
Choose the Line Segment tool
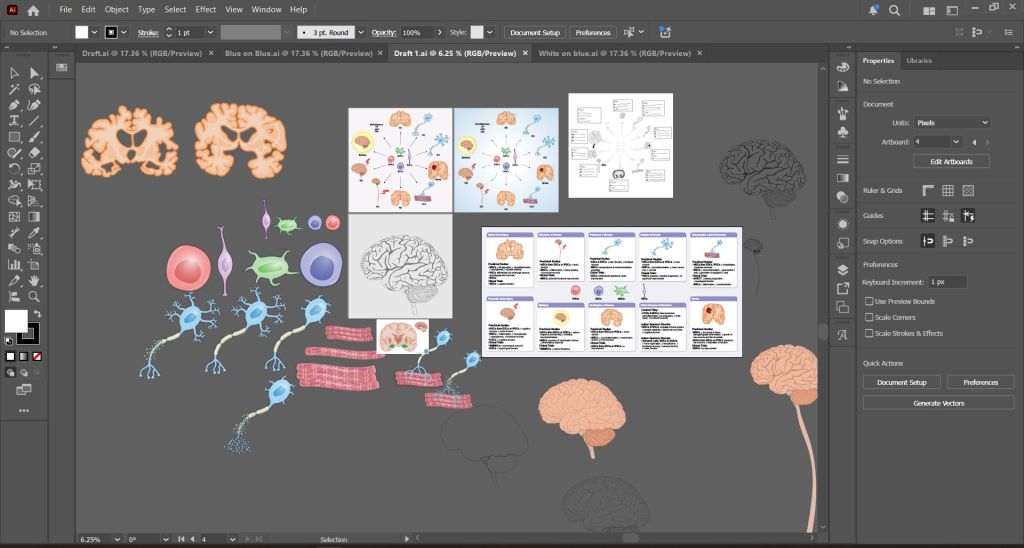coord(35,121)
